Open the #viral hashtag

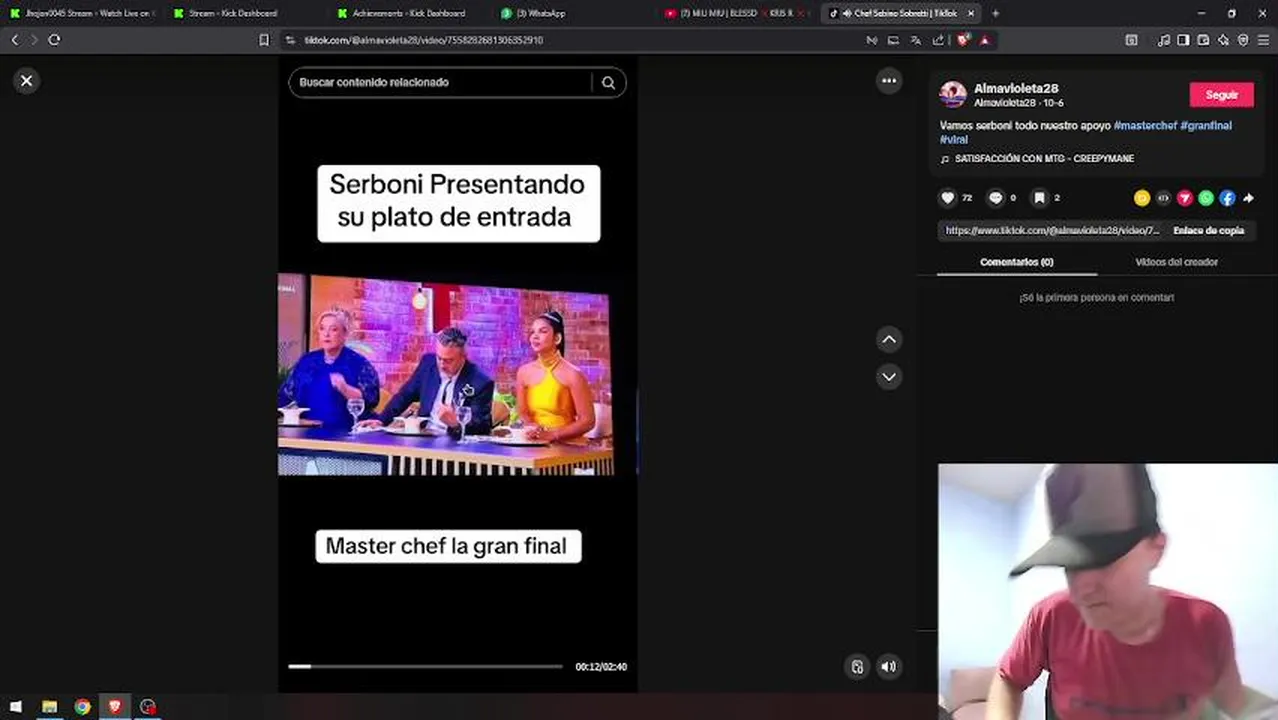tap(954, 140)
